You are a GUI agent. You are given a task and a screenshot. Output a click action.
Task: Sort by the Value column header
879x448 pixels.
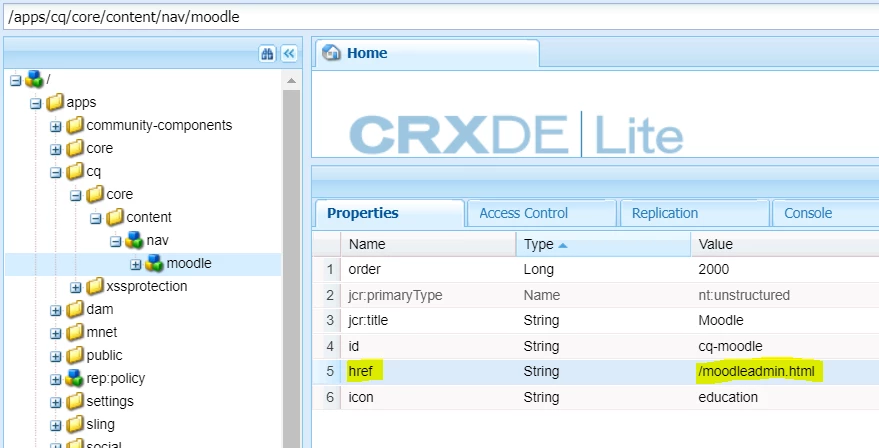[x=785, y=244]
